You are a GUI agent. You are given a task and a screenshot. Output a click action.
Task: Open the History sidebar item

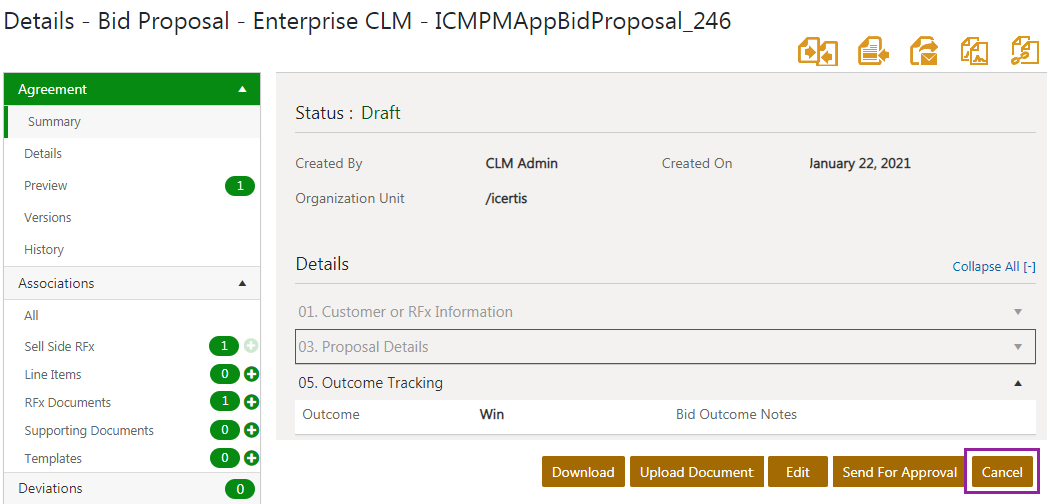point(44,250)
